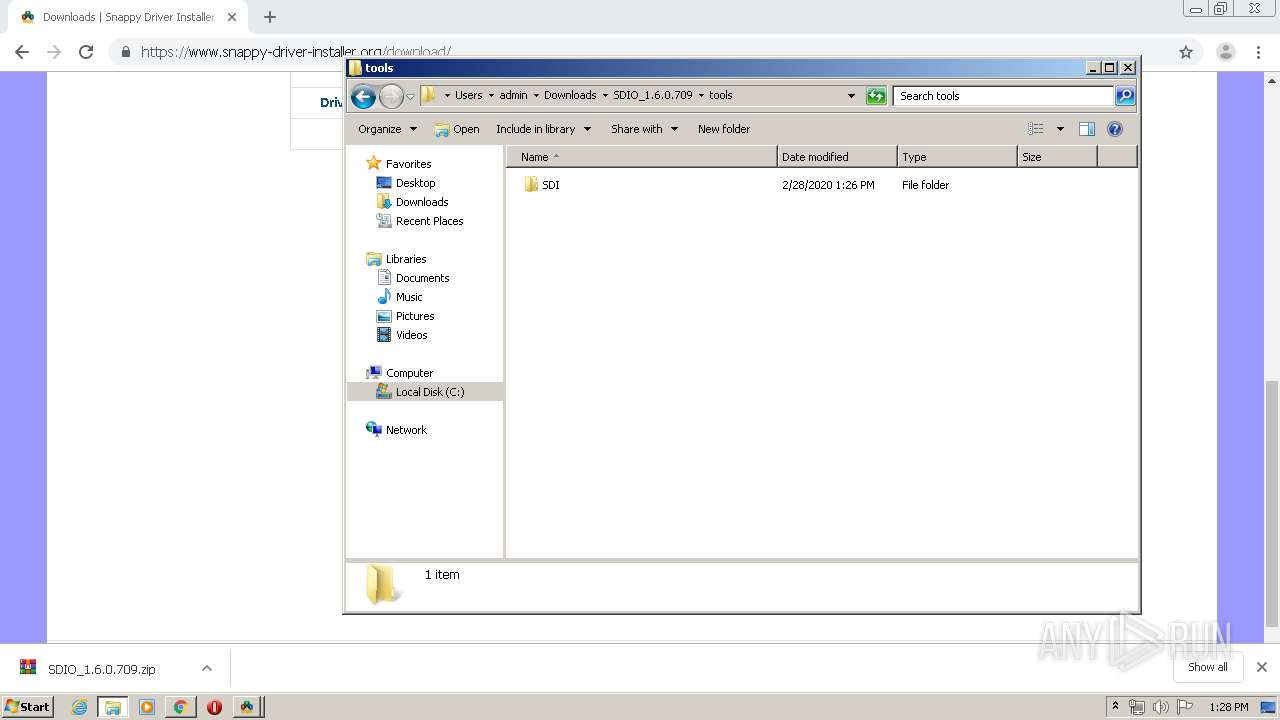Open Videos library
Image resolution: width=1280 pixels, height=720 pixels.
[402, 335]
